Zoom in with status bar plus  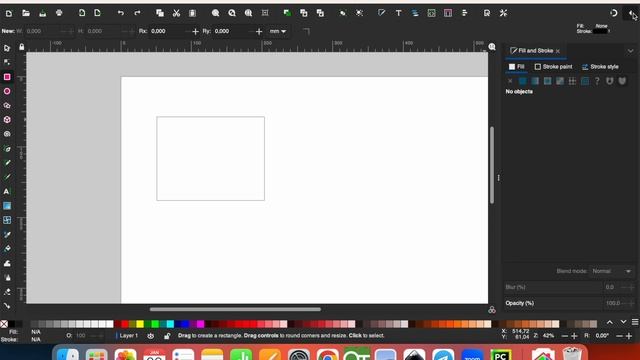click(x=574, y=336)
